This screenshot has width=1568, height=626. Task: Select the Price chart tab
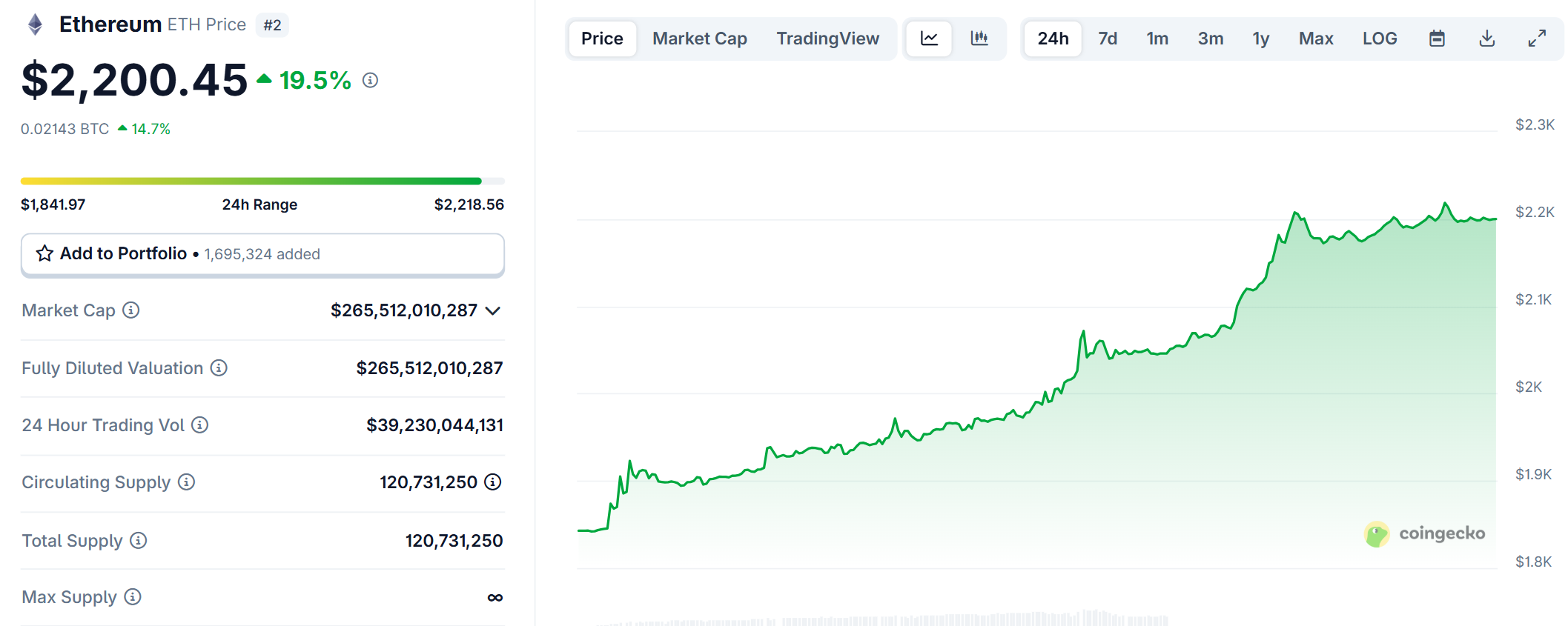[x=602, y=39]
